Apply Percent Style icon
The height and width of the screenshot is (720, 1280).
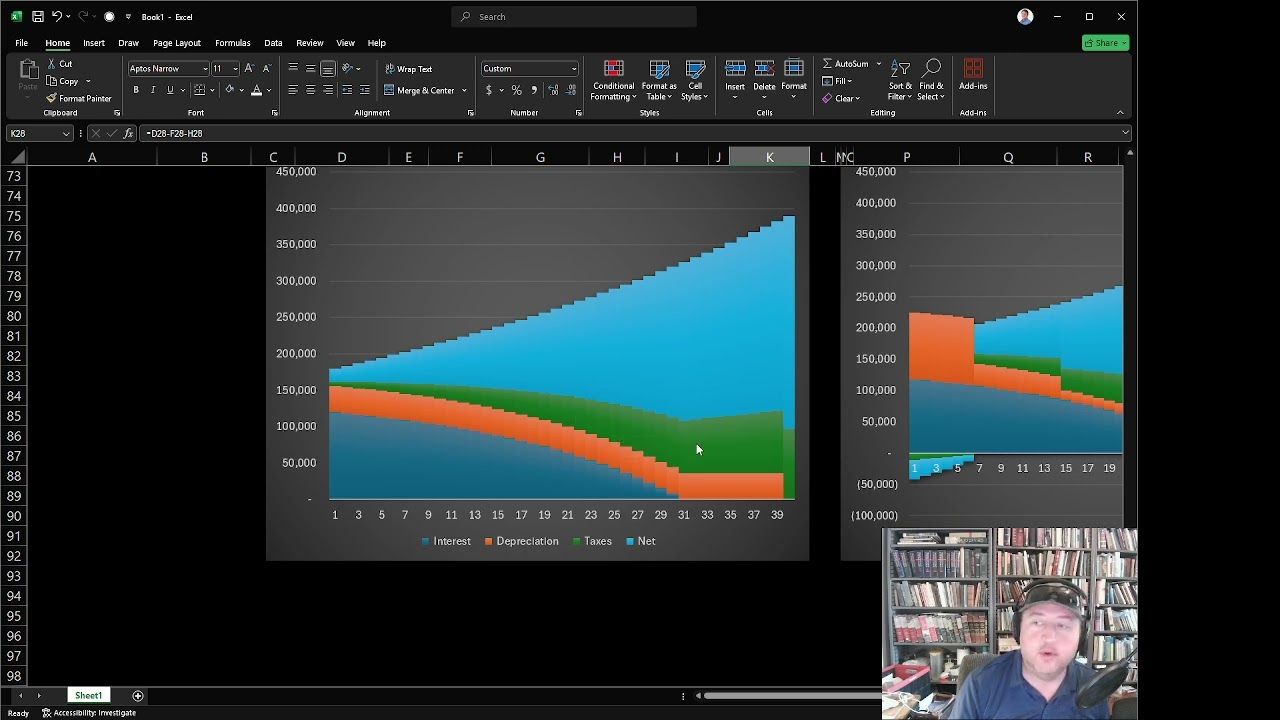(516, 90)
